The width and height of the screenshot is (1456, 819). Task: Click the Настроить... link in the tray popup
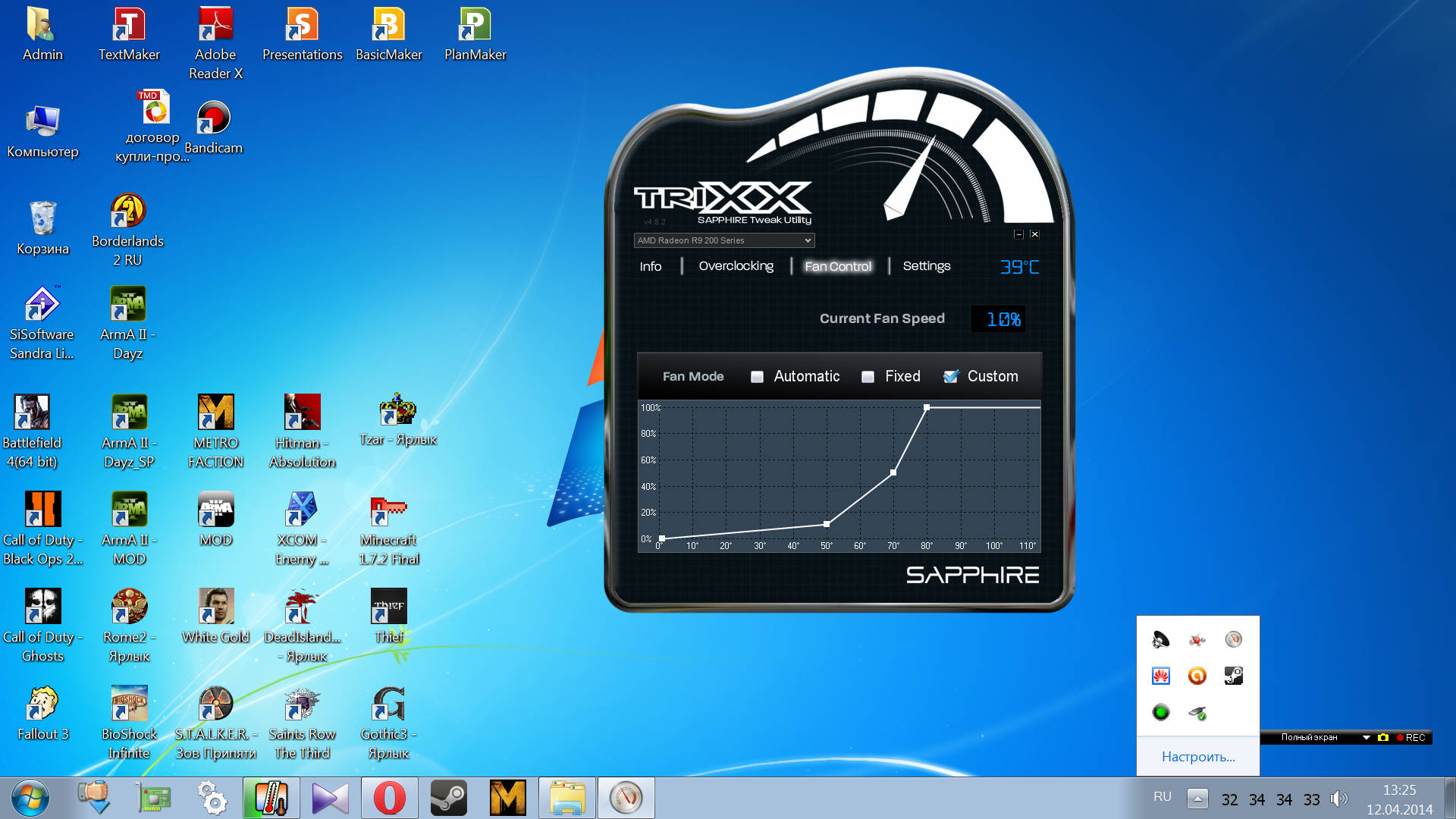pyautogui.click(x=1197, y=757)
